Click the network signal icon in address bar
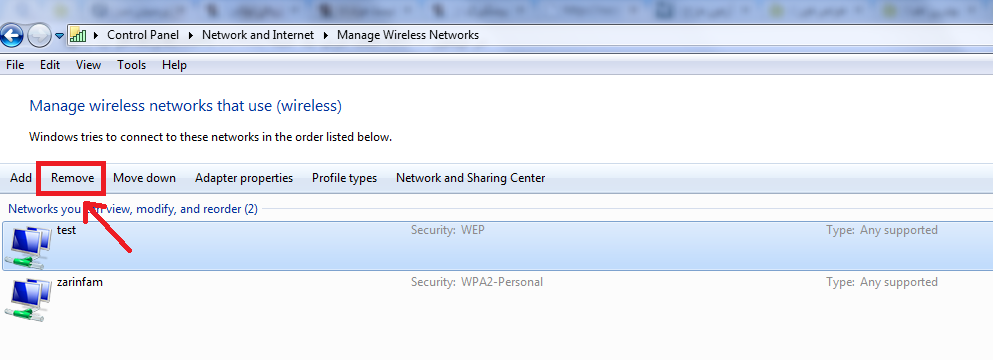The height and width of the screenshot is (360, 997). 78,36
